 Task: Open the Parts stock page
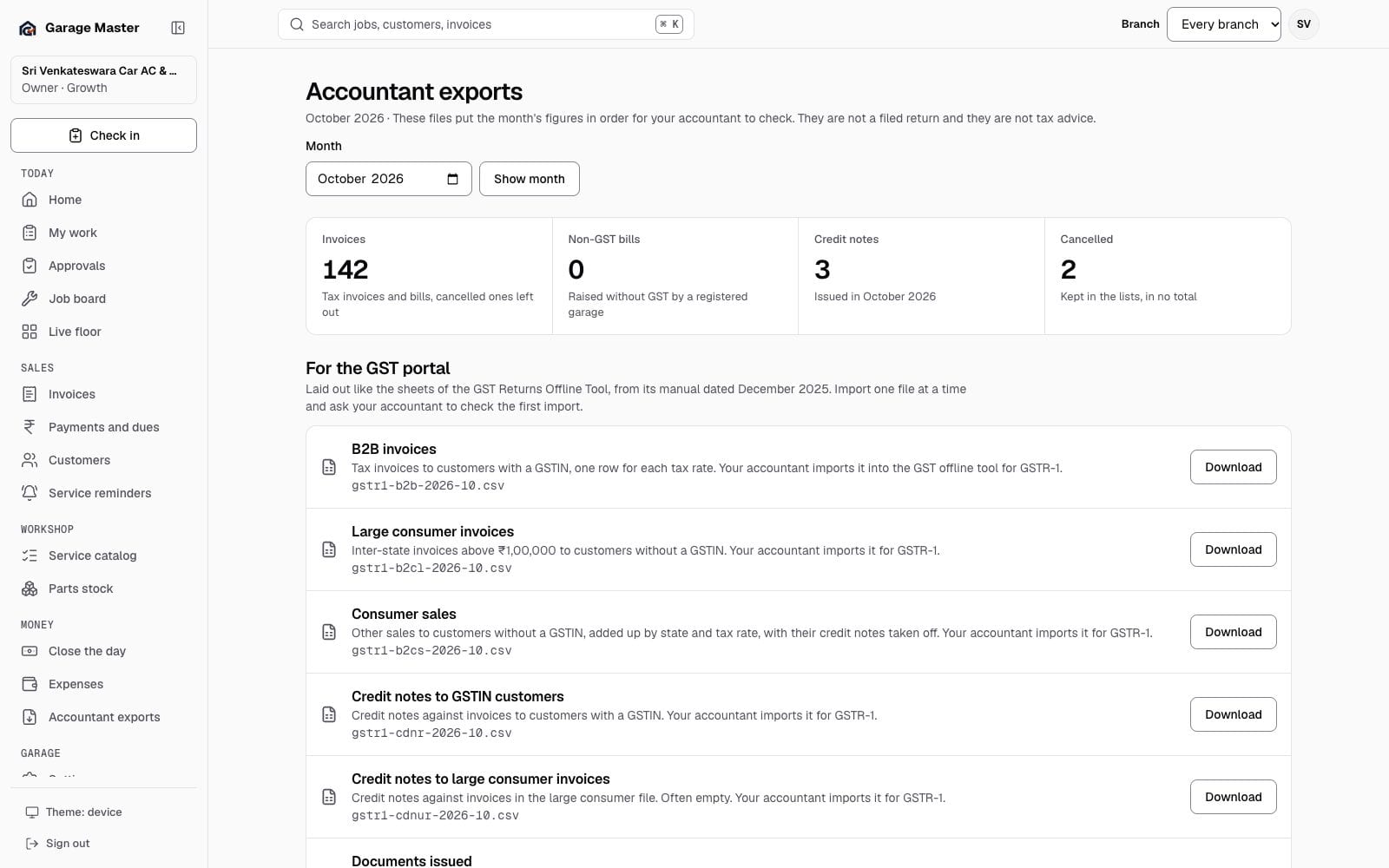[x=103, y=589]
